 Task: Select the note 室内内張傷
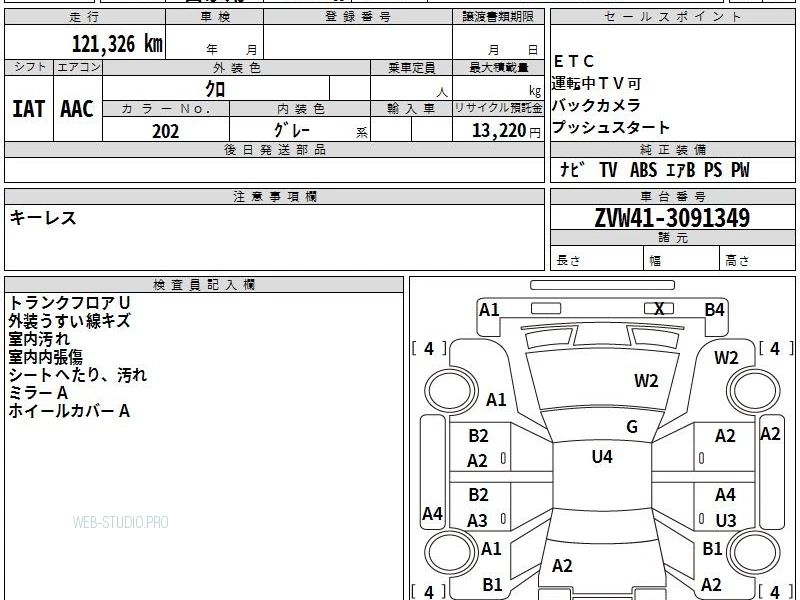(x=45, y=357)
